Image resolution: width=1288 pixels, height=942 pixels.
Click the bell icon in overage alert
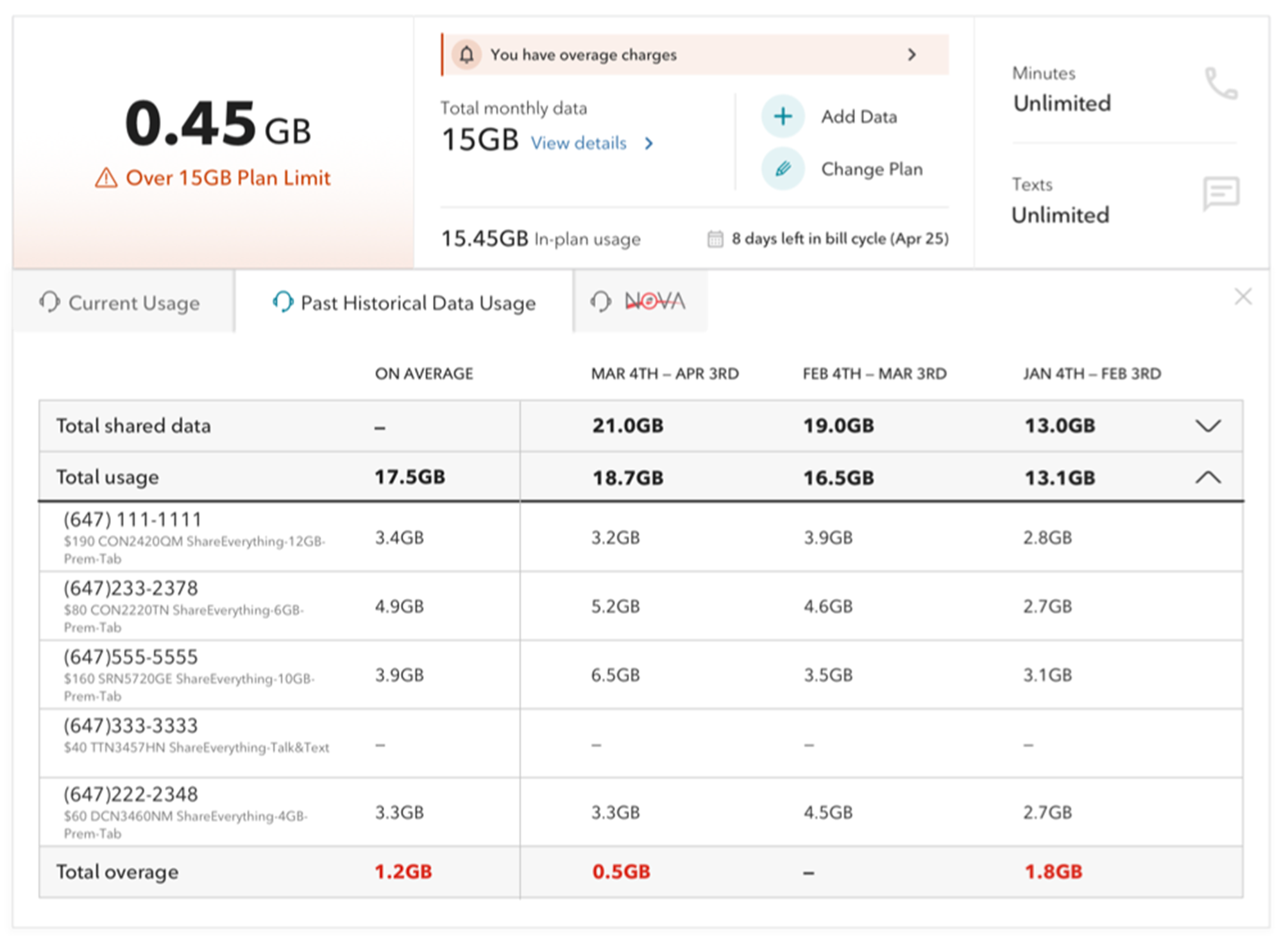point(466,55)
